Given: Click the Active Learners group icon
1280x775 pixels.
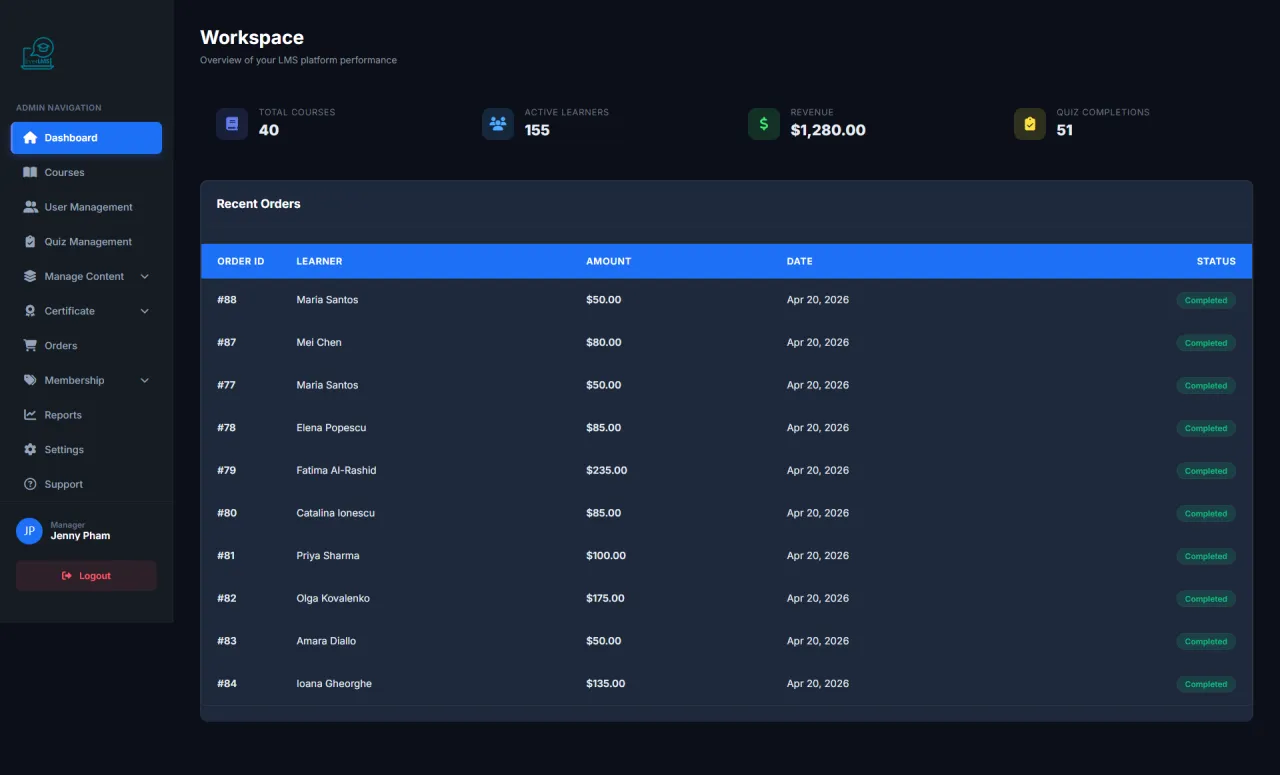Looking at the screenshot, I should click(x=498, y=124).
